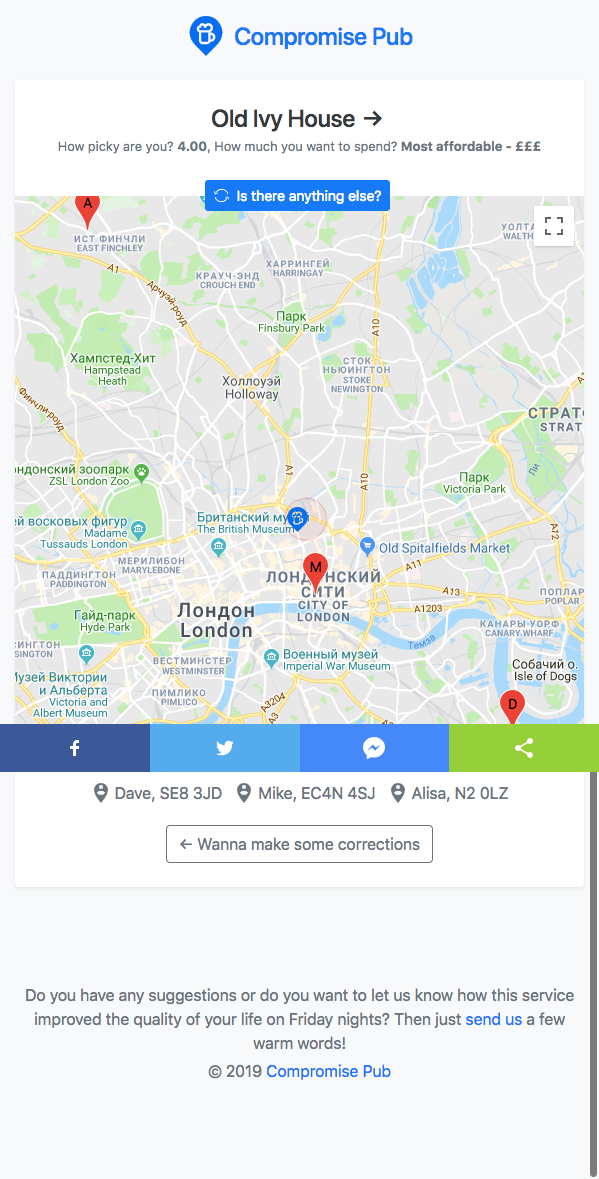The width and height of the screenshot is (599, 1179).
Task: Click the Imperial War Museum map icon
Action: click(273, 659)
